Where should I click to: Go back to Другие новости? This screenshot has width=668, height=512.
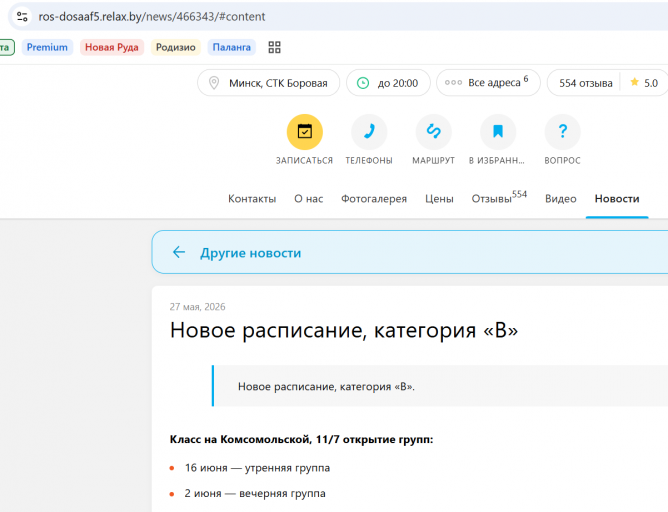250,253
